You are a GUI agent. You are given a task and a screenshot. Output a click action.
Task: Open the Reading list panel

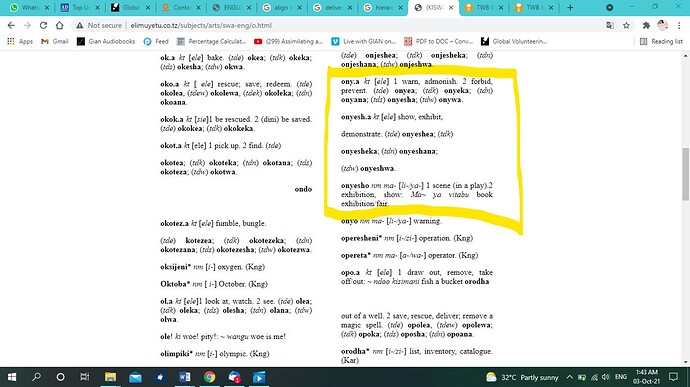661,41
